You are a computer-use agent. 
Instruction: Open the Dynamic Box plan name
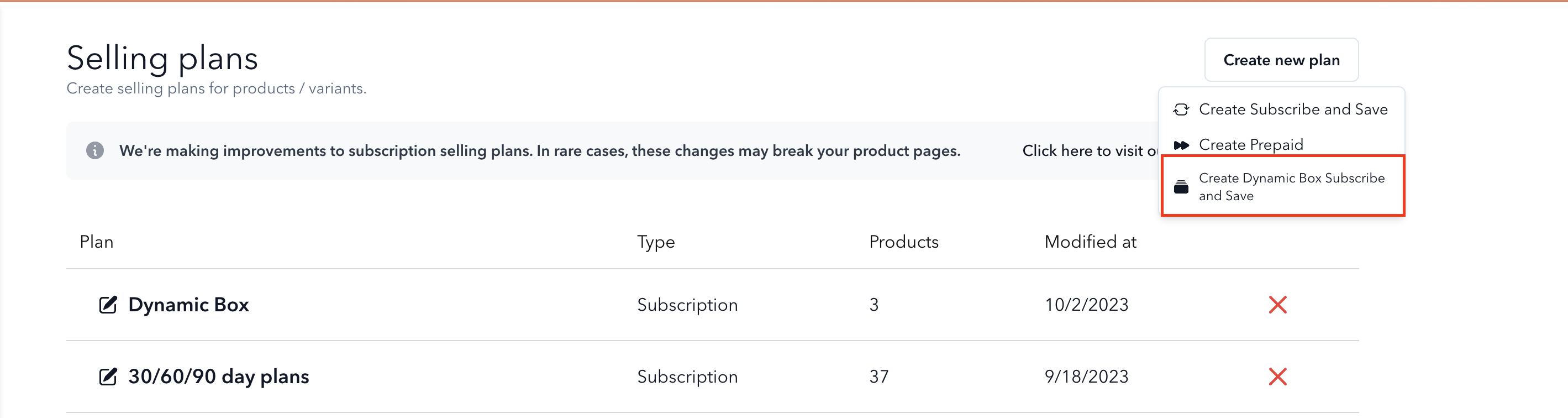pos(189,305)
